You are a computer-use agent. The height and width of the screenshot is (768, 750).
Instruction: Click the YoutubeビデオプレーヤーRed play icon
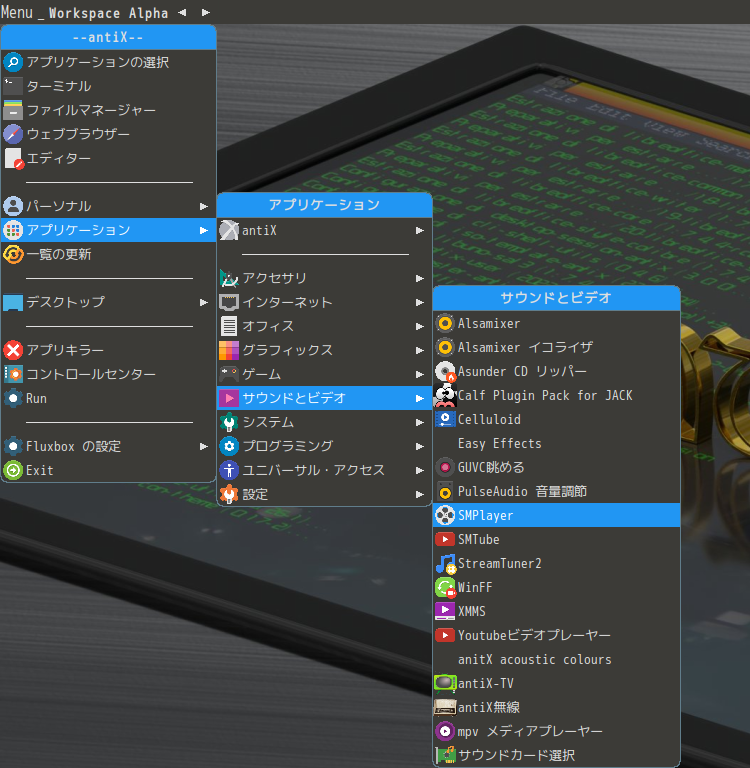(x=445, y=635)
